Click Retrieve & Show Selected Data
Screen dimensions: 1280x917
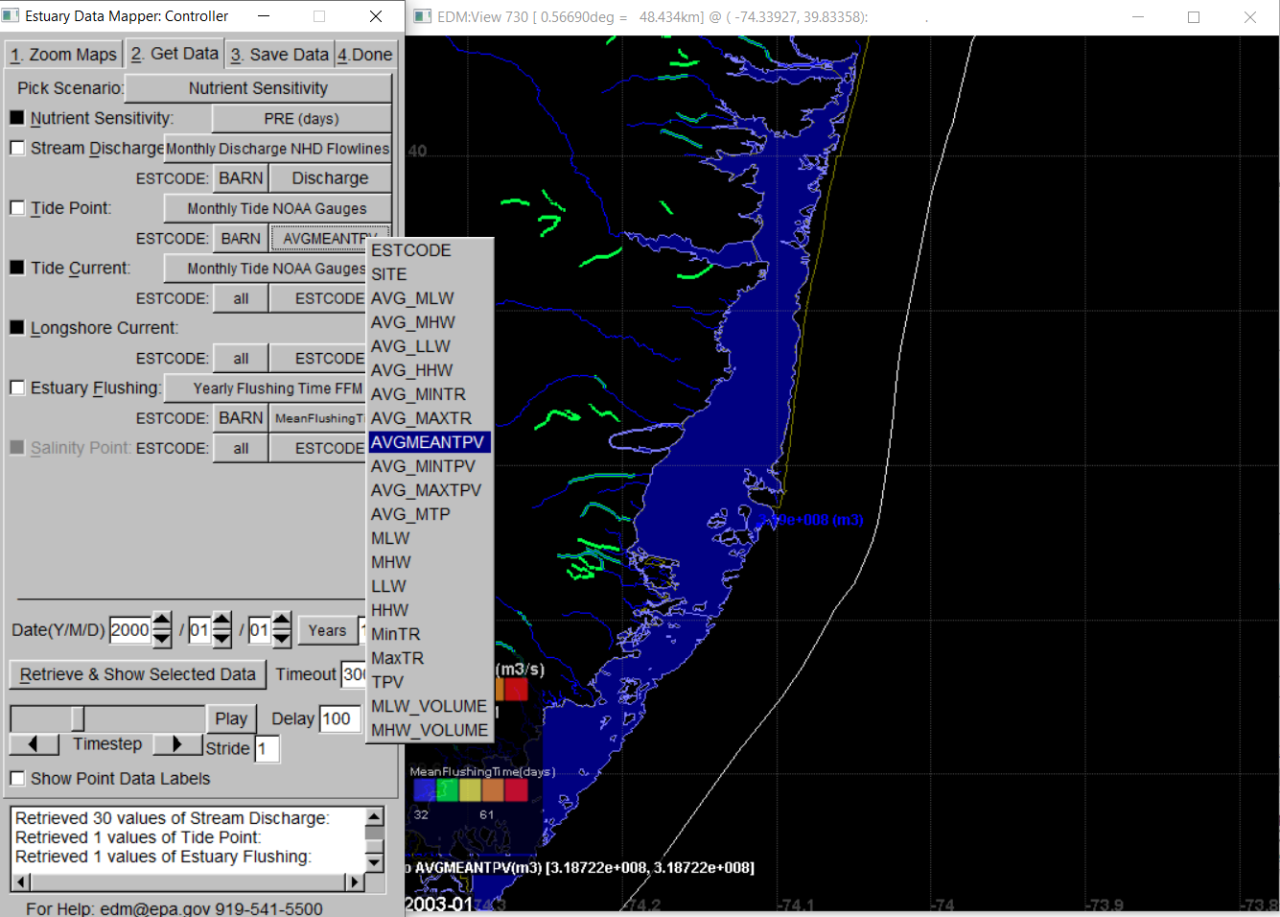pyautogui.click(x=137, y=674)
